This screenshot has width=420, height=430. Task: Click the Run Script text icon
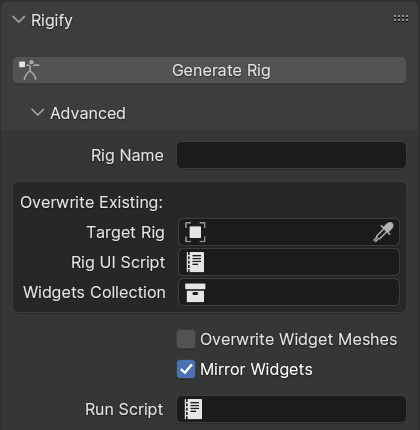(x=193, y=409)
